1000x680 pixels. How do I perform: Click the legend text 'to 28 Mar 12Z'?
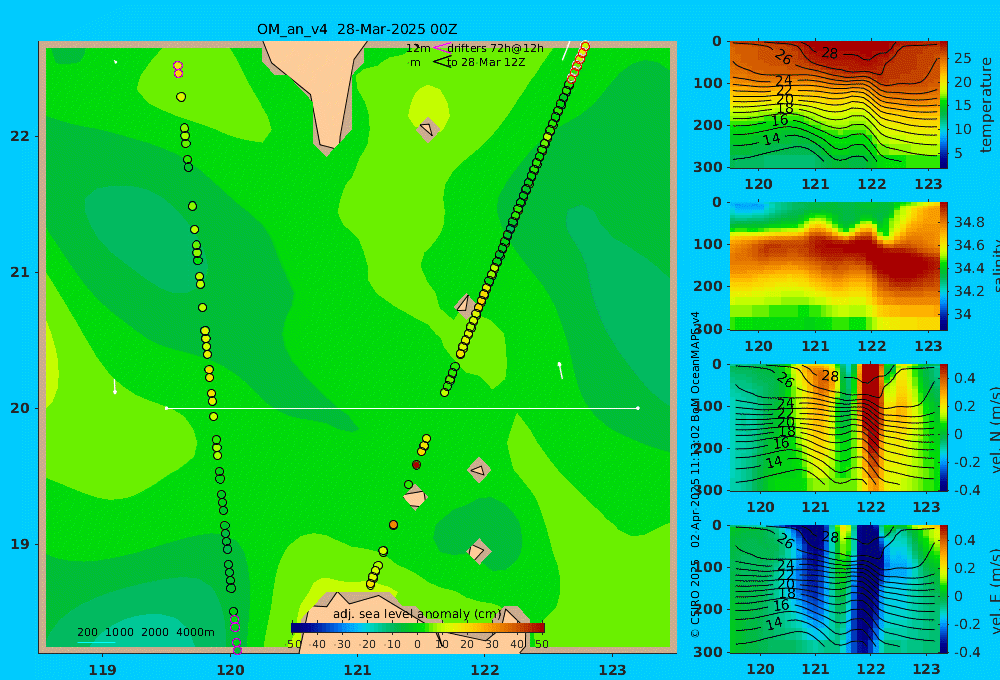(x=486, y=62)
